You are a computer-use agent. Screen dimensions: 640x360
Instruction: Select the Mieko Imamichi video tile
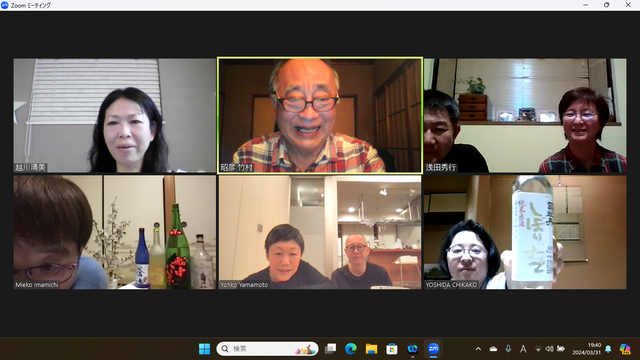[x=115, y=232]
